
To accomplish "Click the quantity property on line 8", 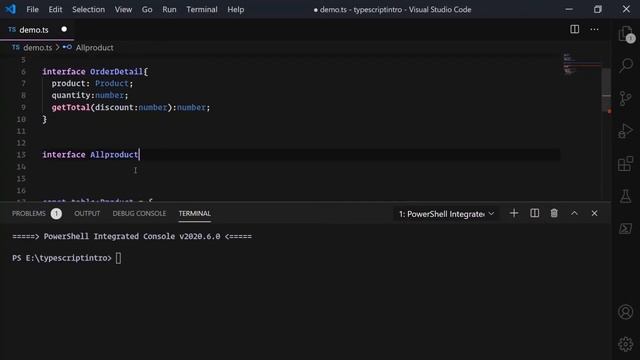I will click(71, 95).
